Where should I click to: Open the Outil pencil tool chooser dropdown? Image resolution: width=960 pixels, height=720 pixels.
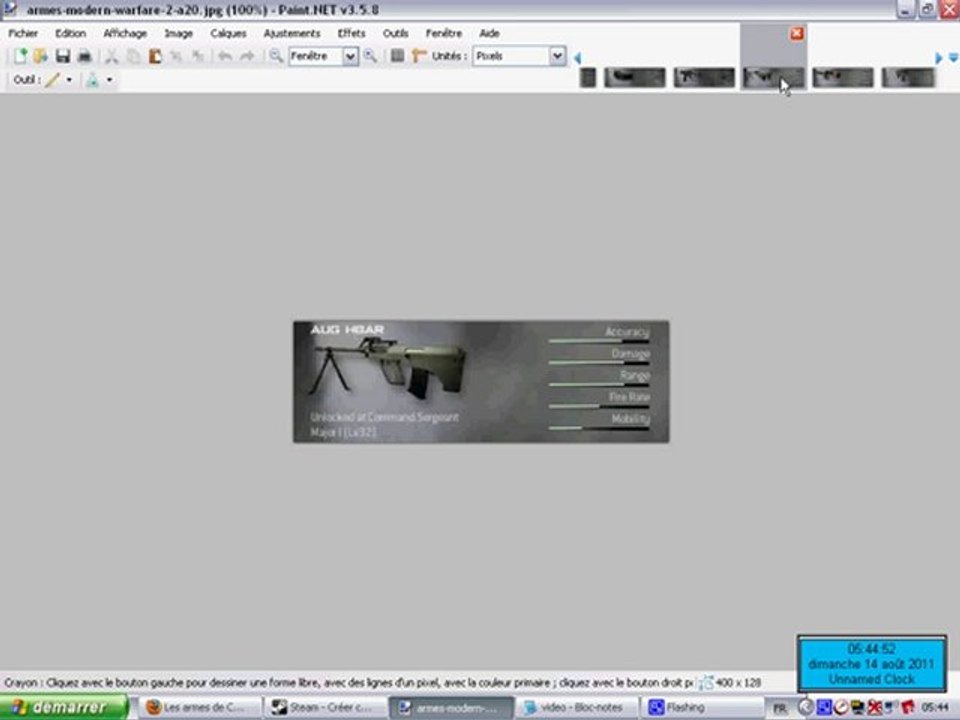coord(69,80)
